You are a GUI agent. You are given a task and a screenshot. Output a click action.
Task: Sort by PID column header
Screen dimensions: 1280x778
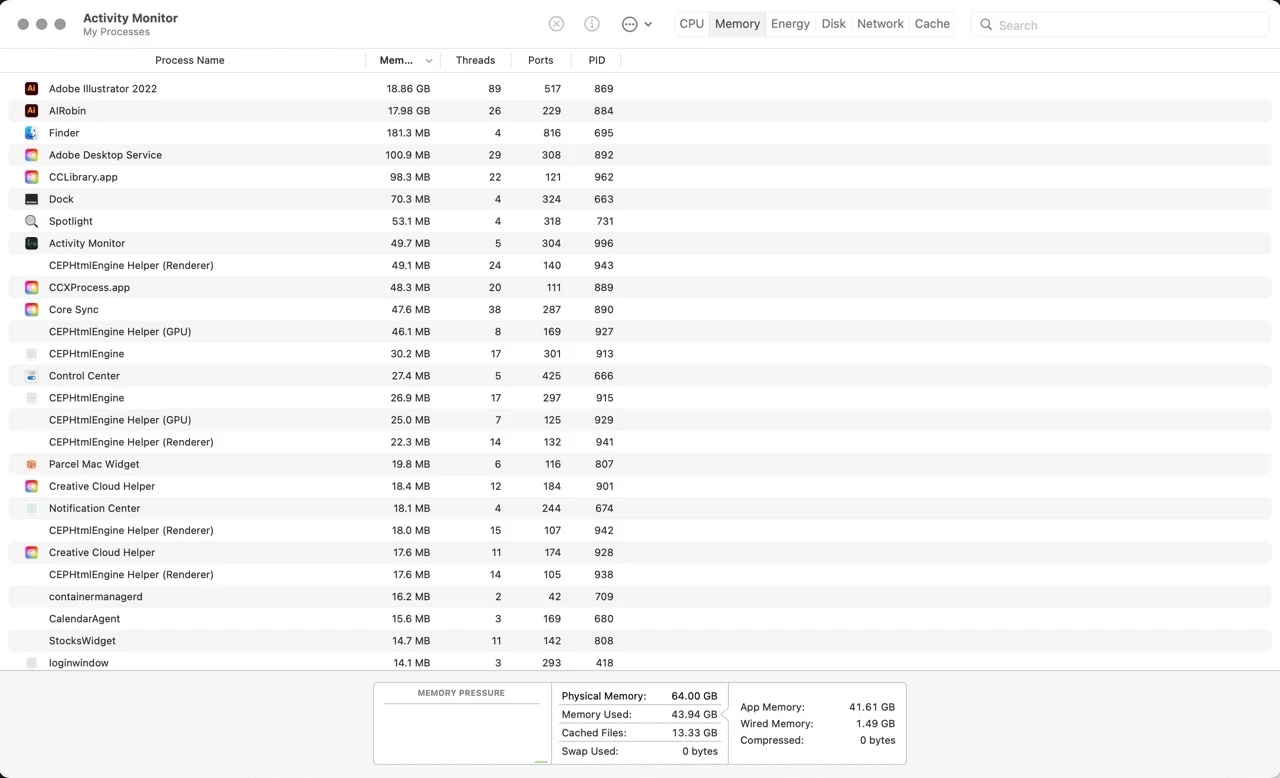click(597, 60)
